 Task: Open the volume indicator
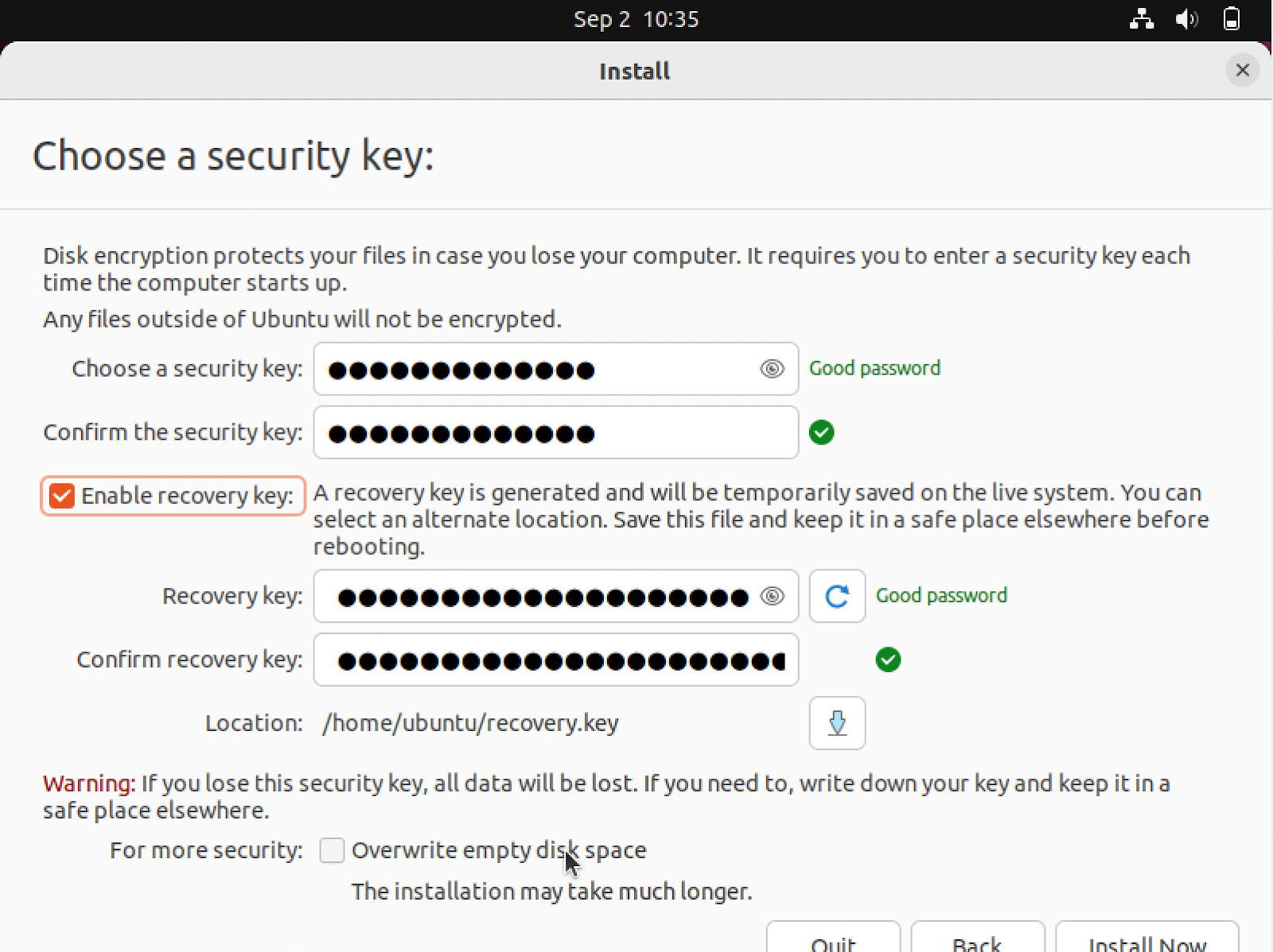click(1186, 19)
